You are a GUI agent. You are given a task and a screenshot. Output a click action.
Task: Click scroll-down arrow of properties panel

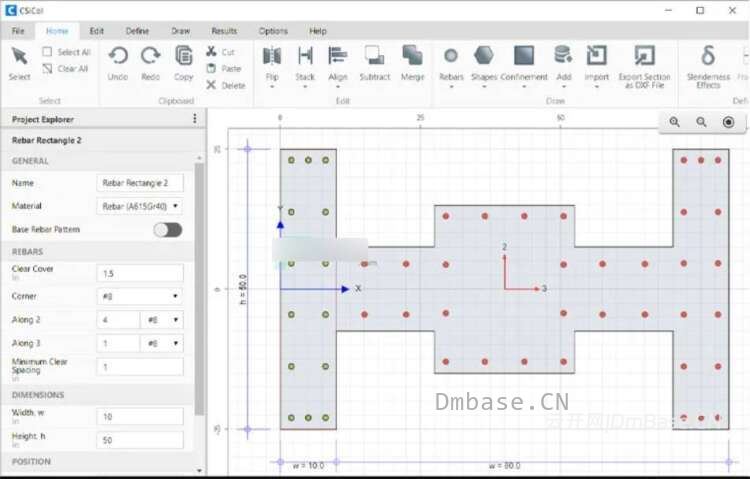199,471
